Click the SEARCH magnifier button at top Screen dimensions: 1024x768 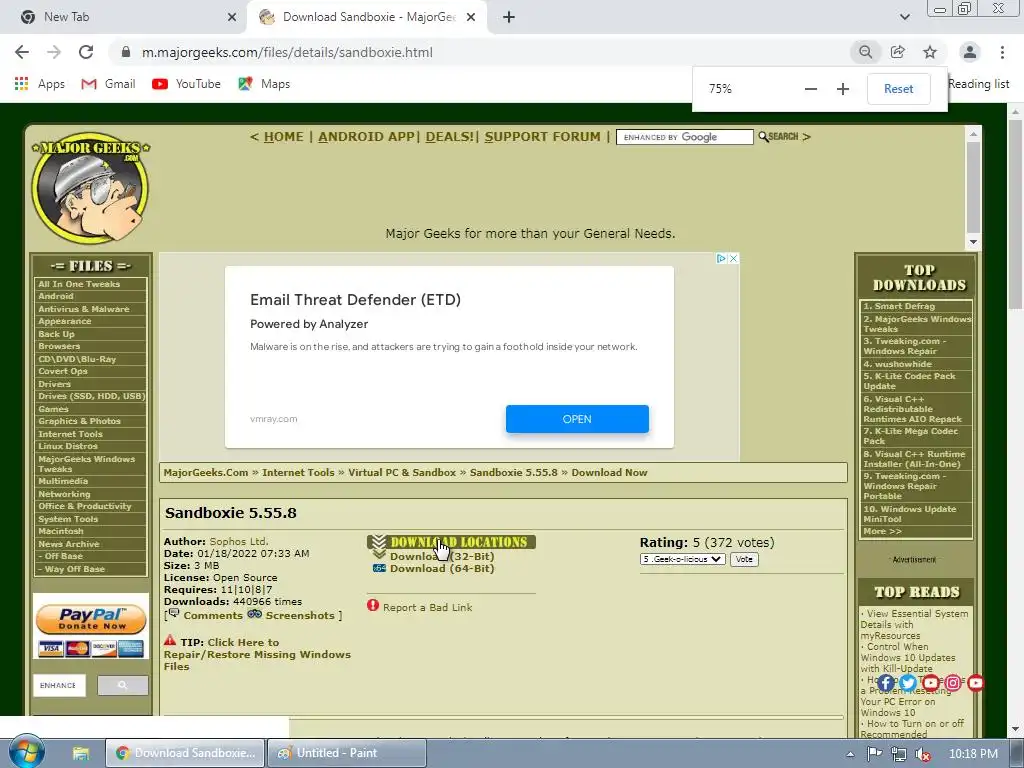pyautogui.click(x=778, y=136)
